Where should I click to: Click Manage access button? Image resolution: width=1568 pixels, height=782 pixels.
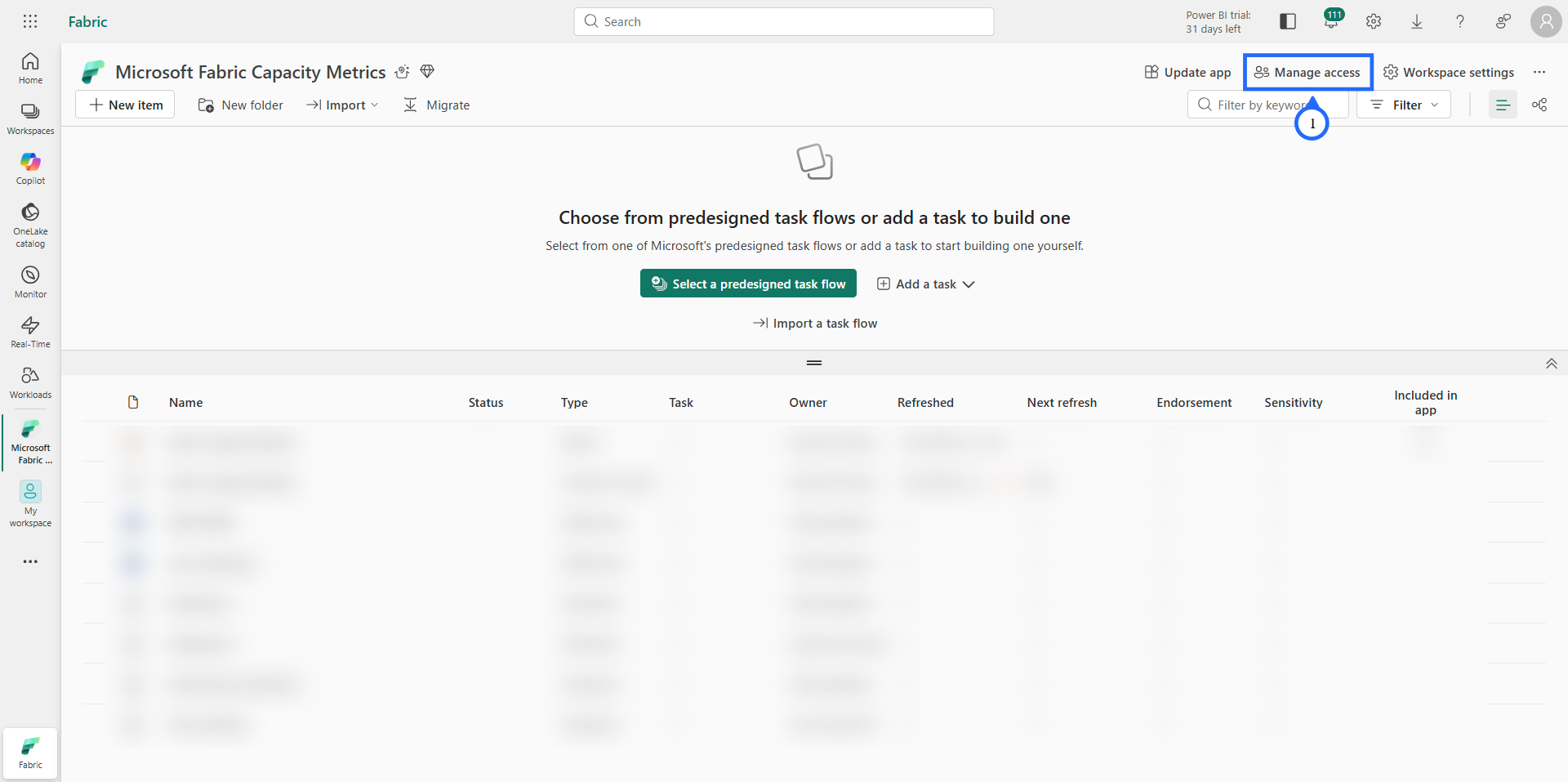1307,72
